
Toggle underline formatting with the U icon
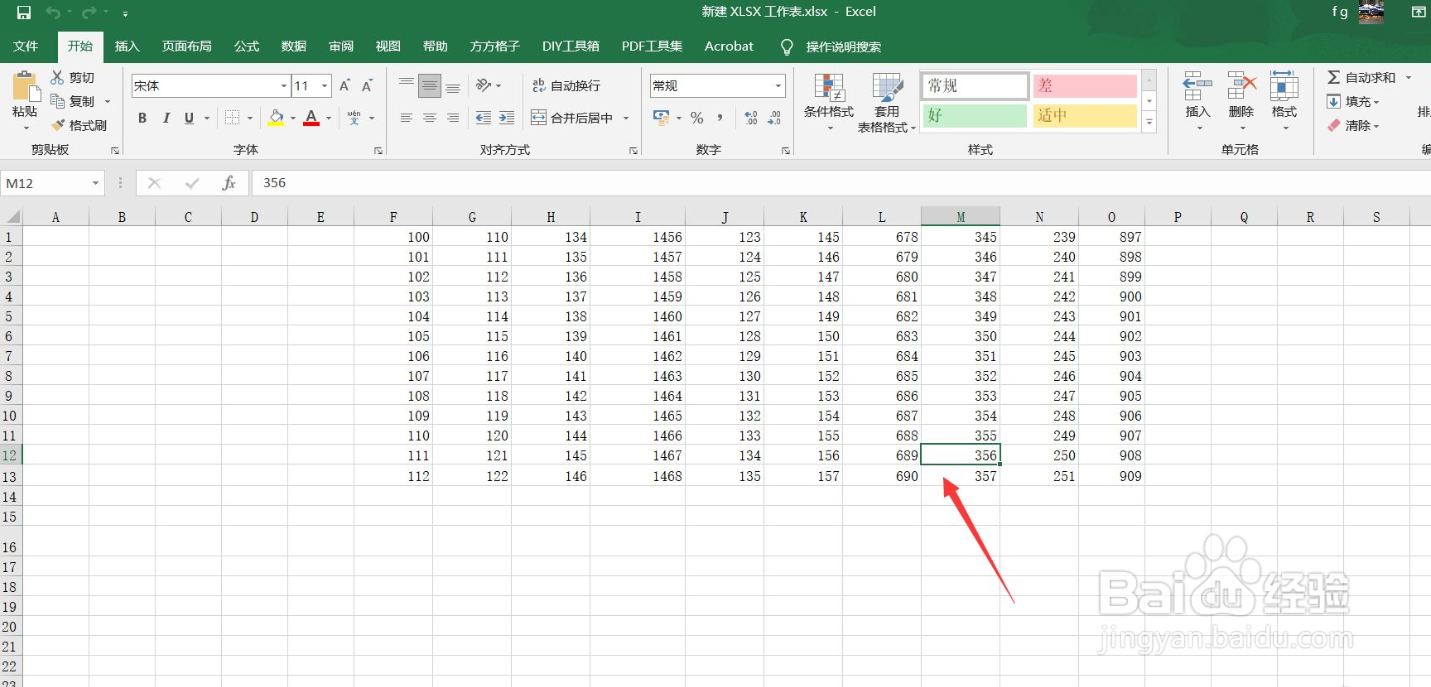coord(190,118)
